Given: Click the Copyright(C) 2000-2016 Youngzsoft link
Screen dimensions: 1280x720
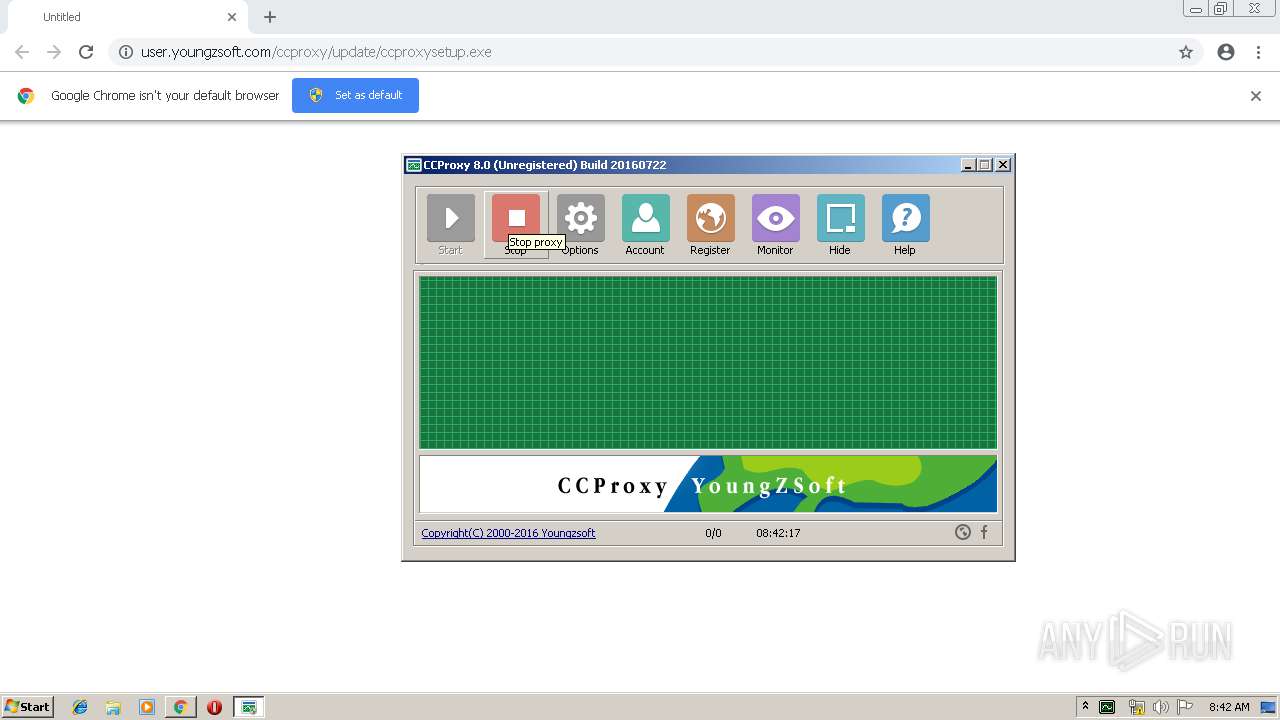Looking at the screenshot, I should click(x=508, y=533).
